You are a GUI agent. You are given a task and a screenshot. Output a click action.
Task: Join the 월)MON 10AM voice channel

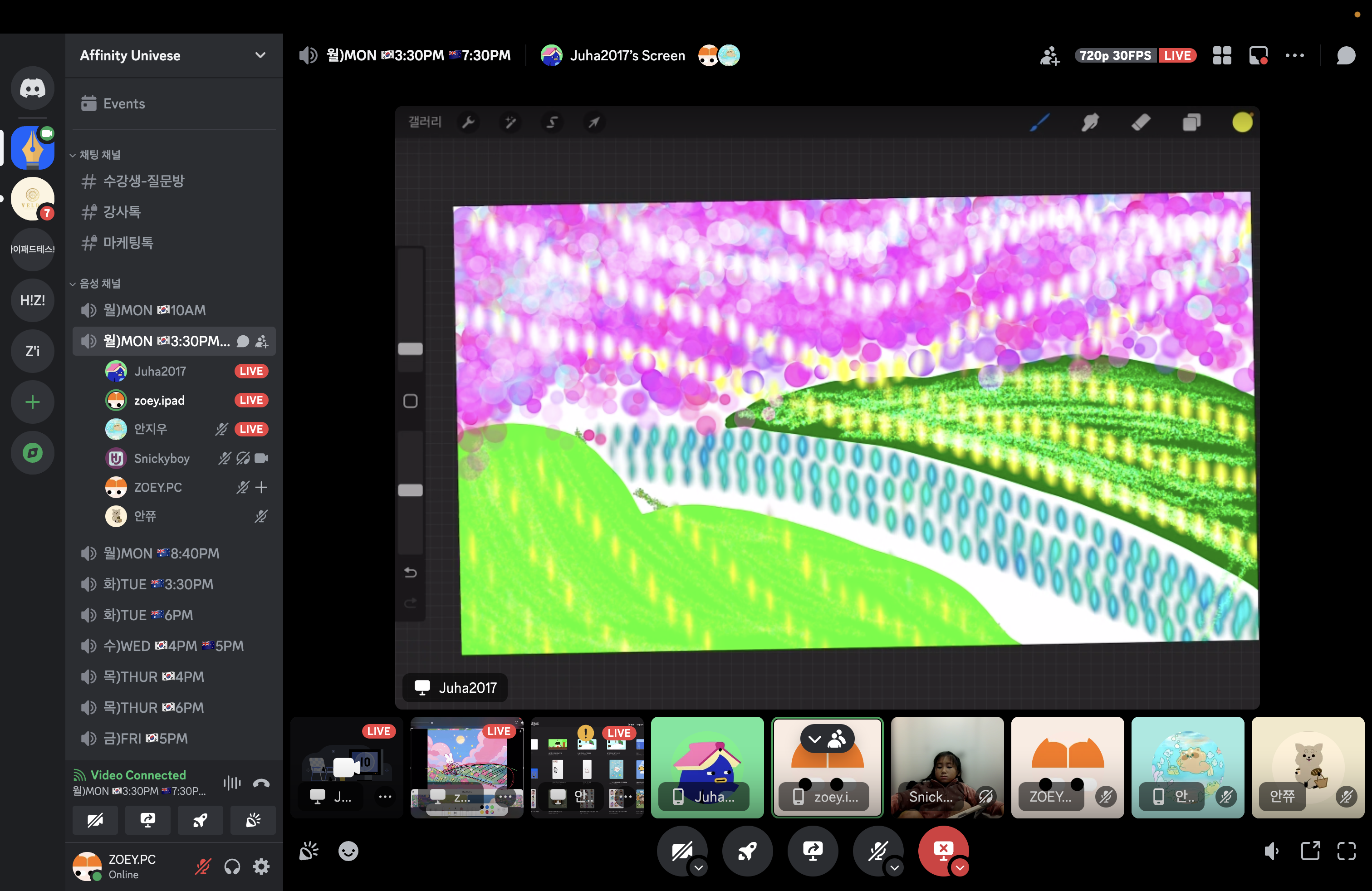(173, 311)
